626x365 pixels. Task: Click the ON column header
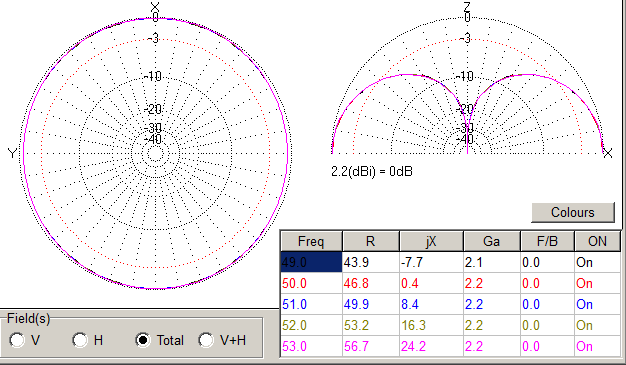pyautogui.click(x=597, y=241)
